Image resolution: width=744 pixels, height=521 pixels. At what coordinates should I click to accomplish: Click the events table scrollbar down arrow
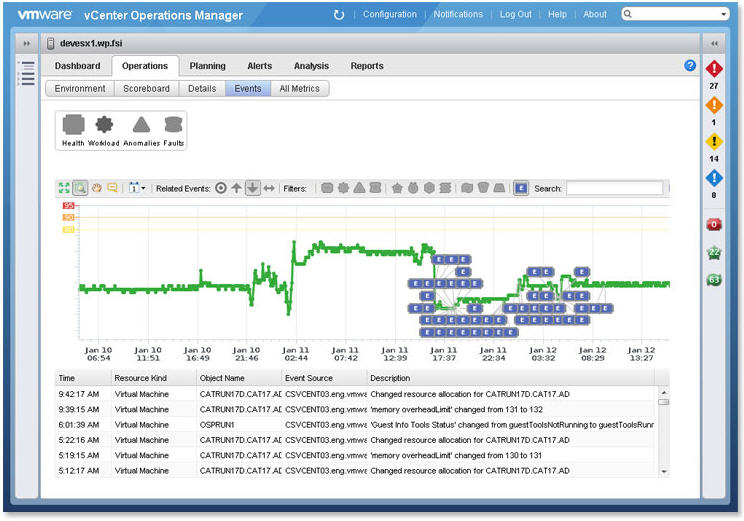coord(664,471)
